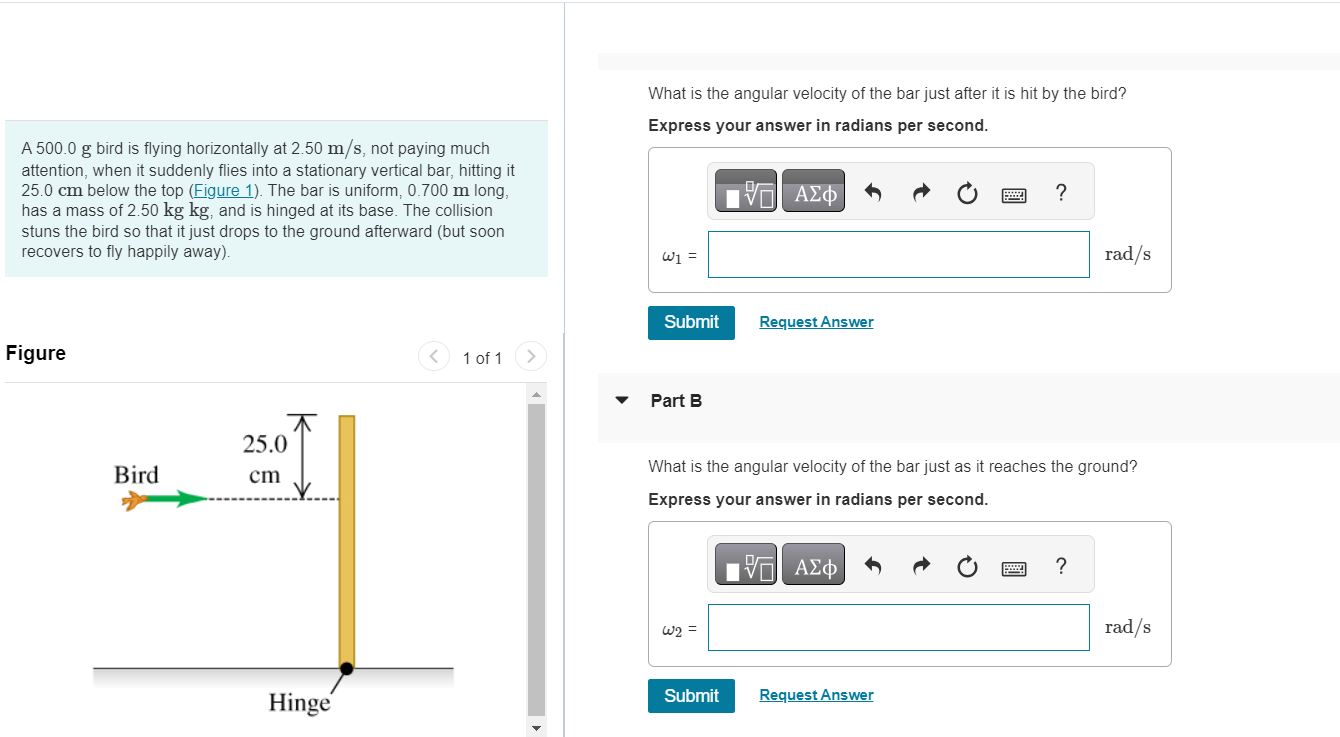
Task: Open Greek symbols palette for ω1
Action: pos(815,193)
